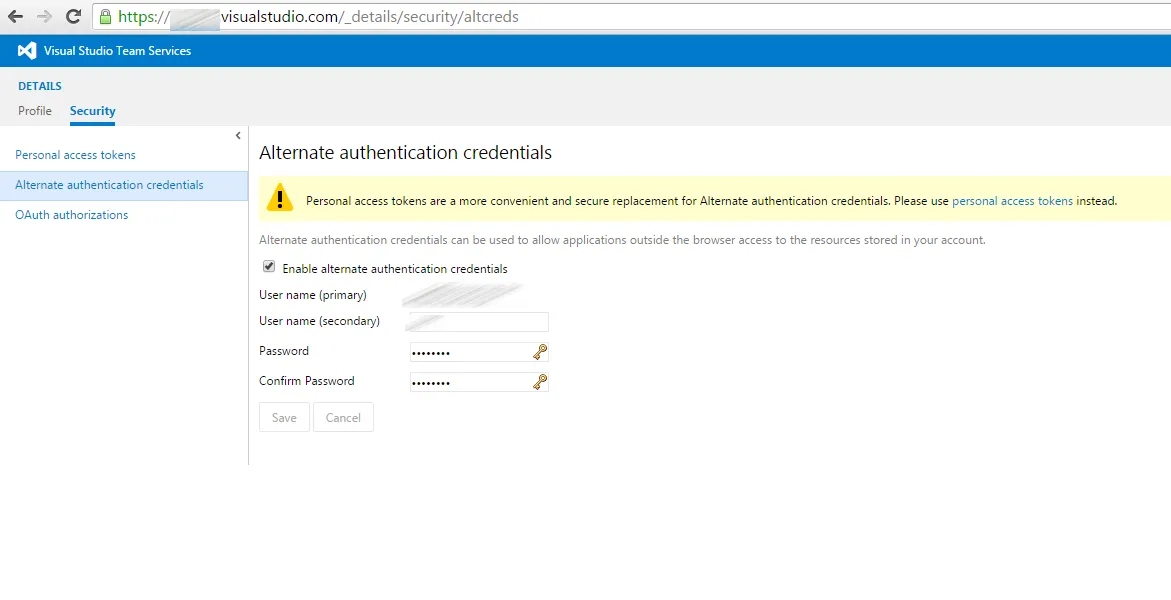Focus the Confirm Password input field

point(479,382)
